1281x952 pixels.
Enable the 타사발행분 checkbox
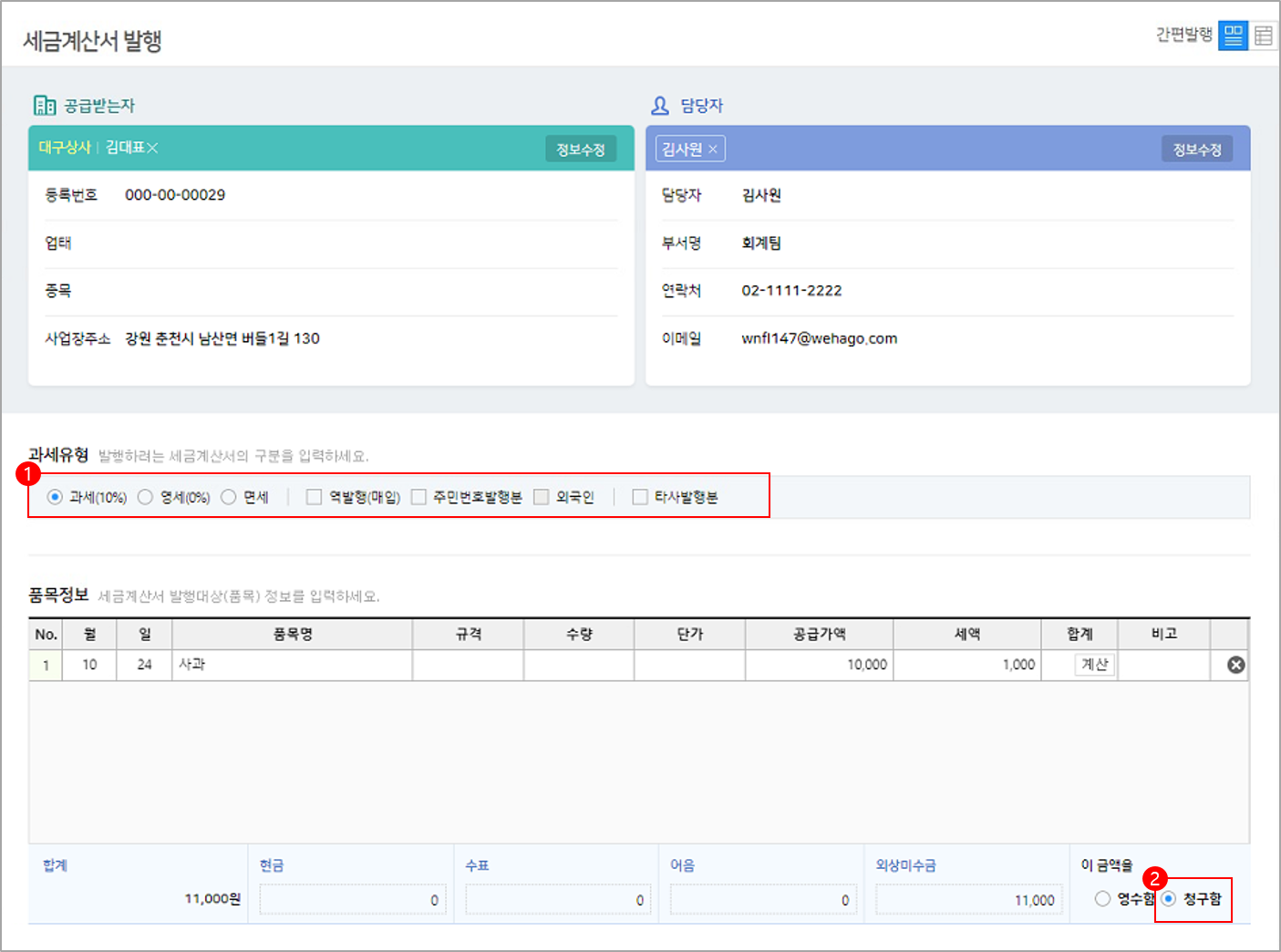(639, 496)
